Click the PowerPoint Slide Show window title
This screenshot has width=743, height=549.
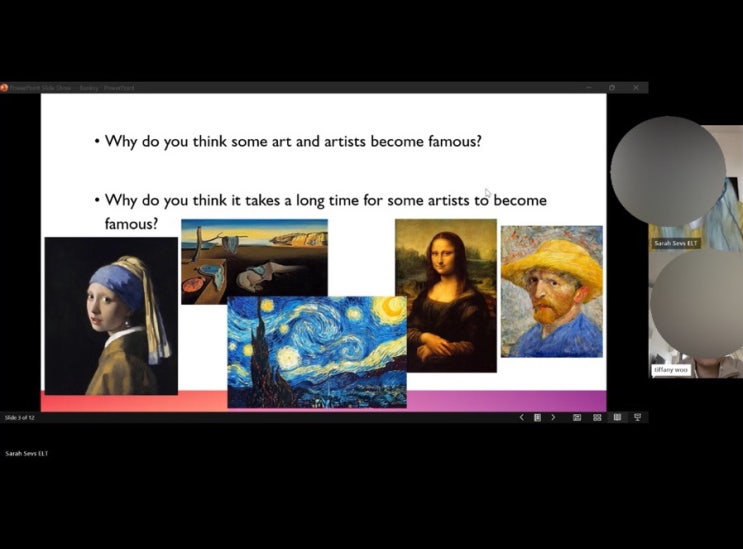72,88
